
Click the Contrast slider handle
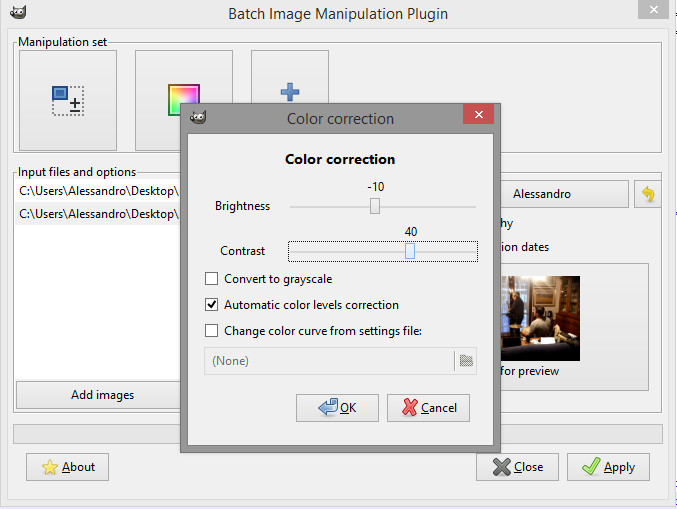click(x=410, y=251)
